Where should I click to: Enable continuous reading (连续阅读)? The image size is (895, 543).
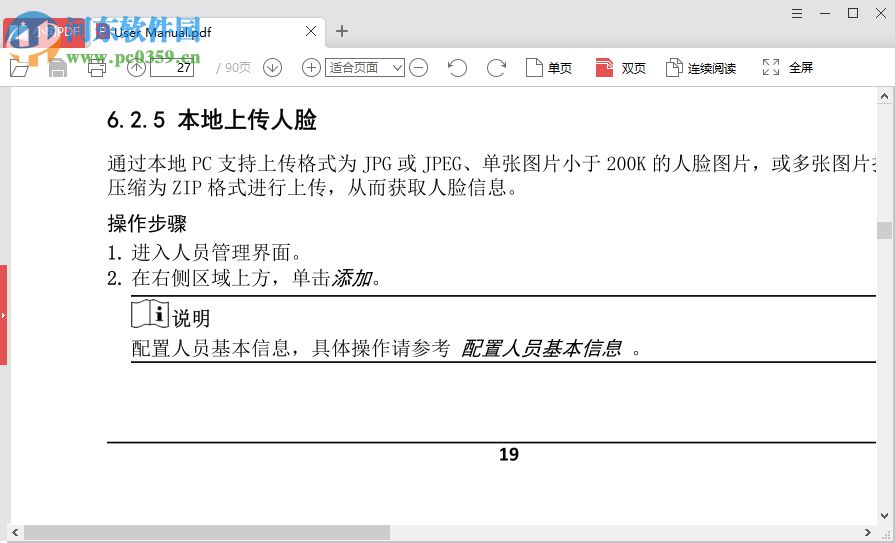click(700, 68)
